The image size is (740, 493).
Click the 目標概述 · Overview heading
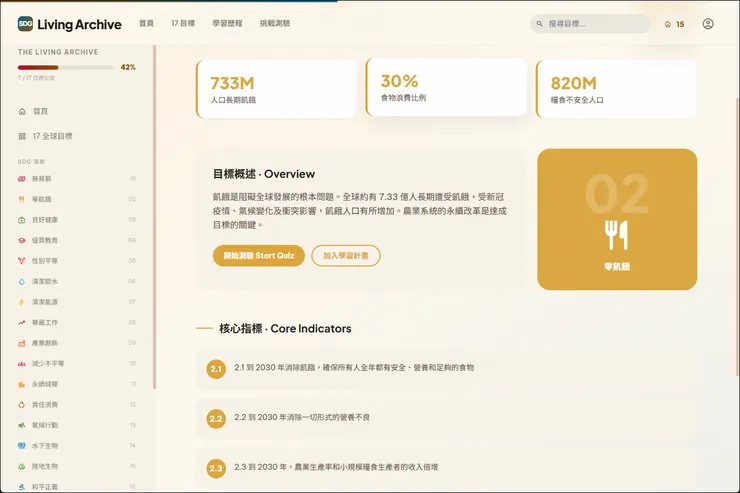pyautogui.click(x=264, y=174)
